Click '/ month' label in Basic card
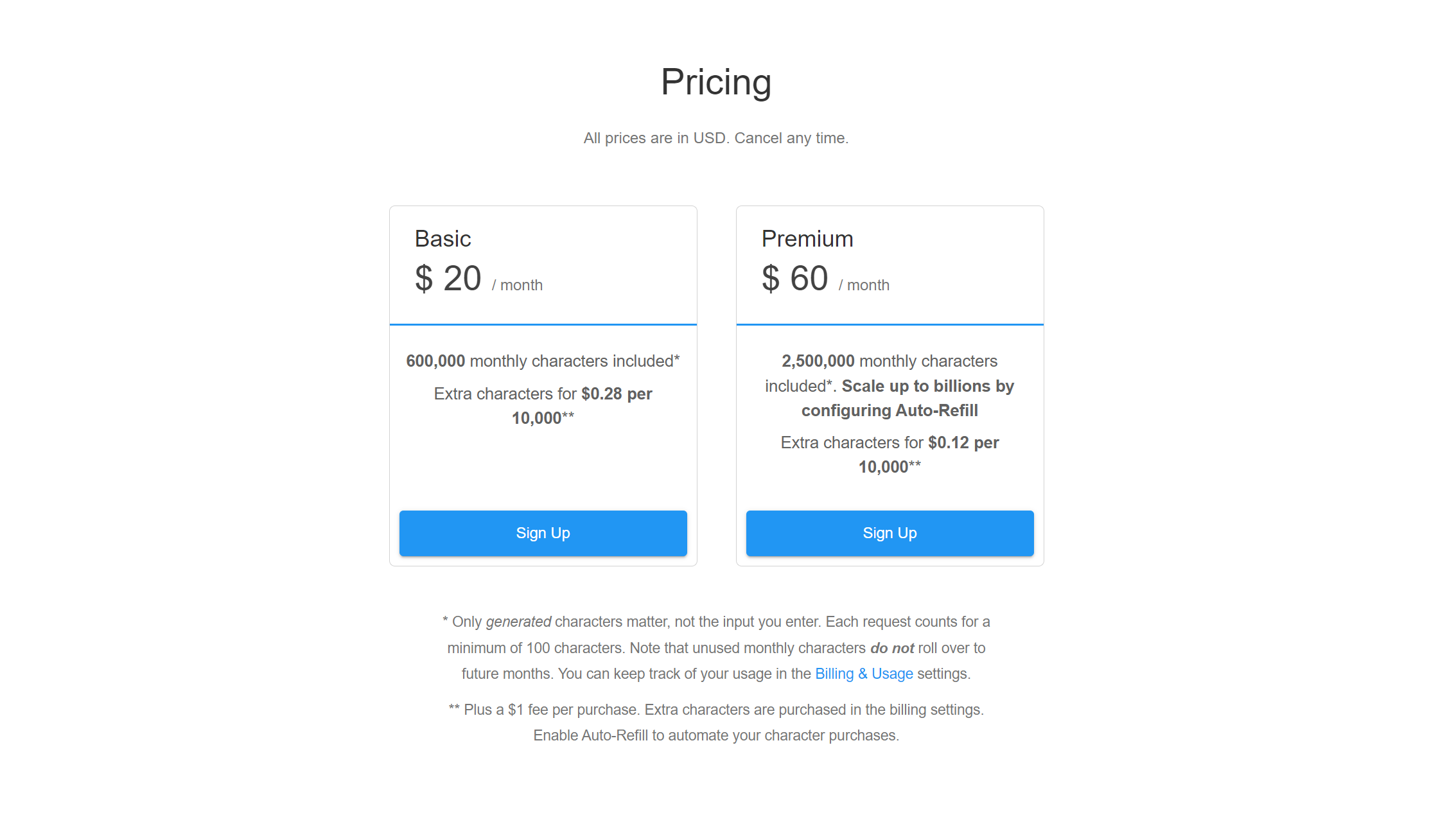Screen dimensions: 1429x840 point(518,285)
